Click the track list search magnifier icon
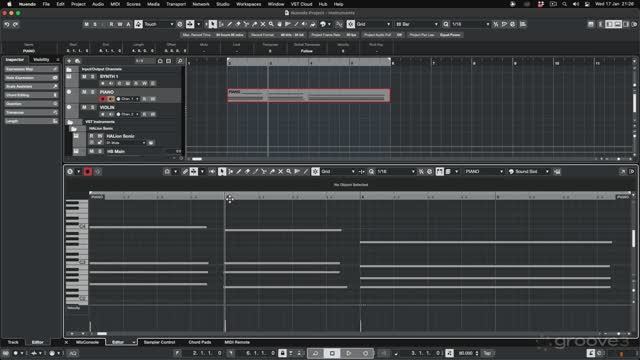 point(180,61)
